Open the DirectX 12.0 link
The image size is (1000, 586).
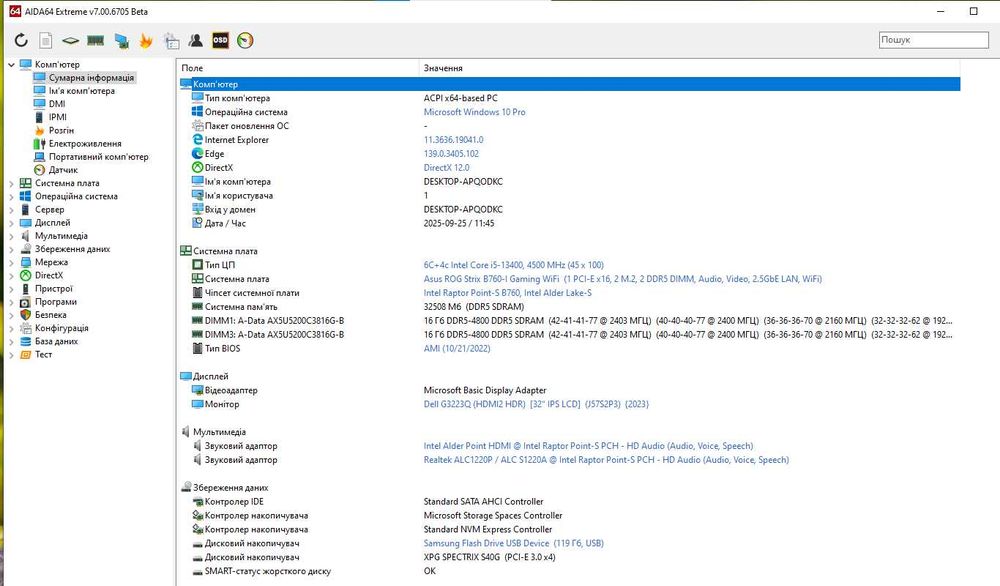(x=446, y=168)
